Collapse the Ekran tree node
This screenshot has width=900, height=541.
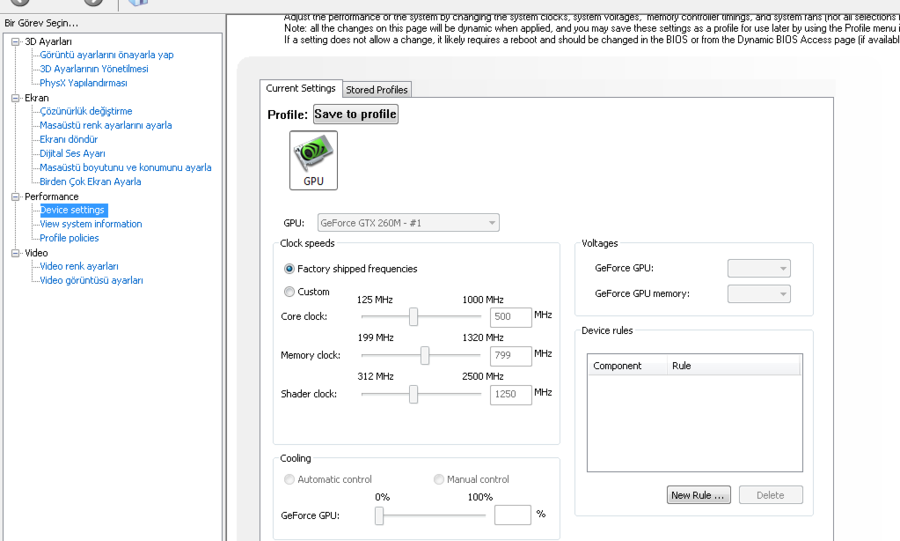point(15,98)
